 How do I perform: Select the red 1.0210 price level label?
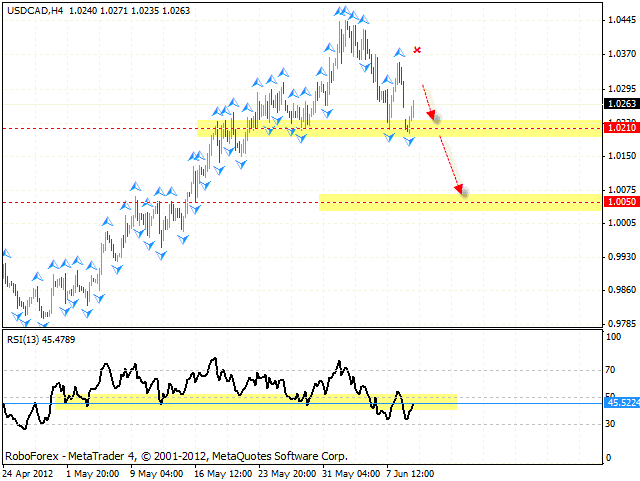pos(619,128)
